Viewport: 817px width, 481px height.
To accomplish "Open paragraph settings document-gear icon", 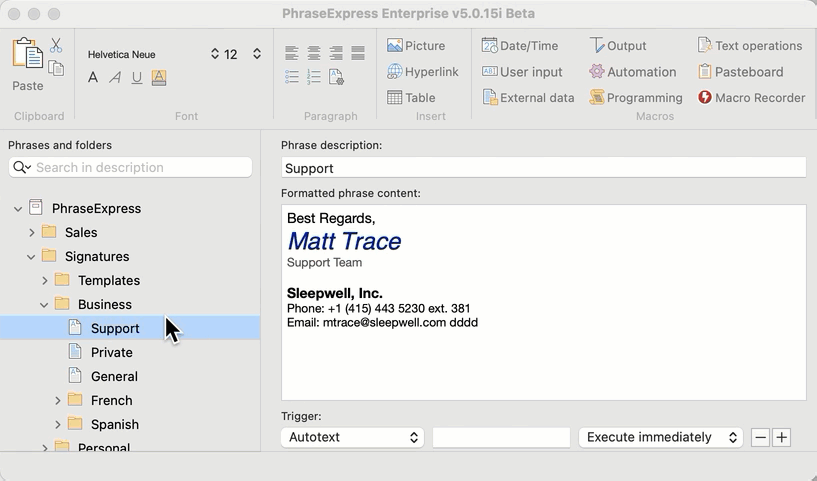I will pyautogui.click(x=336, y=77).
